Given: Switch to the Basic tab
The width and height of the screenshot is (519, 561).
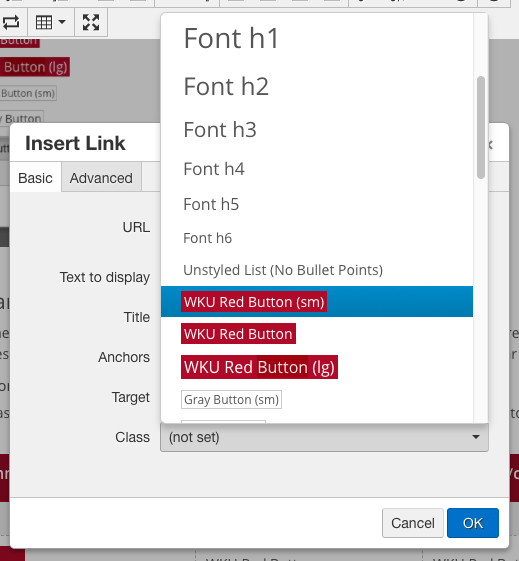Looking at the screenshot, I should [x=35, y=178].
